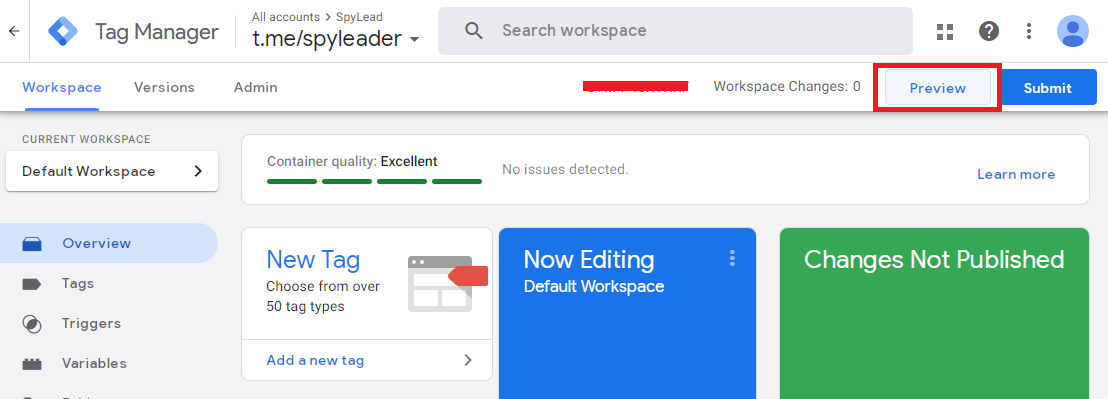This screenshot has width=1108, height=399.
Task: Click the Add a new tag link
Action: click(315, 361)
